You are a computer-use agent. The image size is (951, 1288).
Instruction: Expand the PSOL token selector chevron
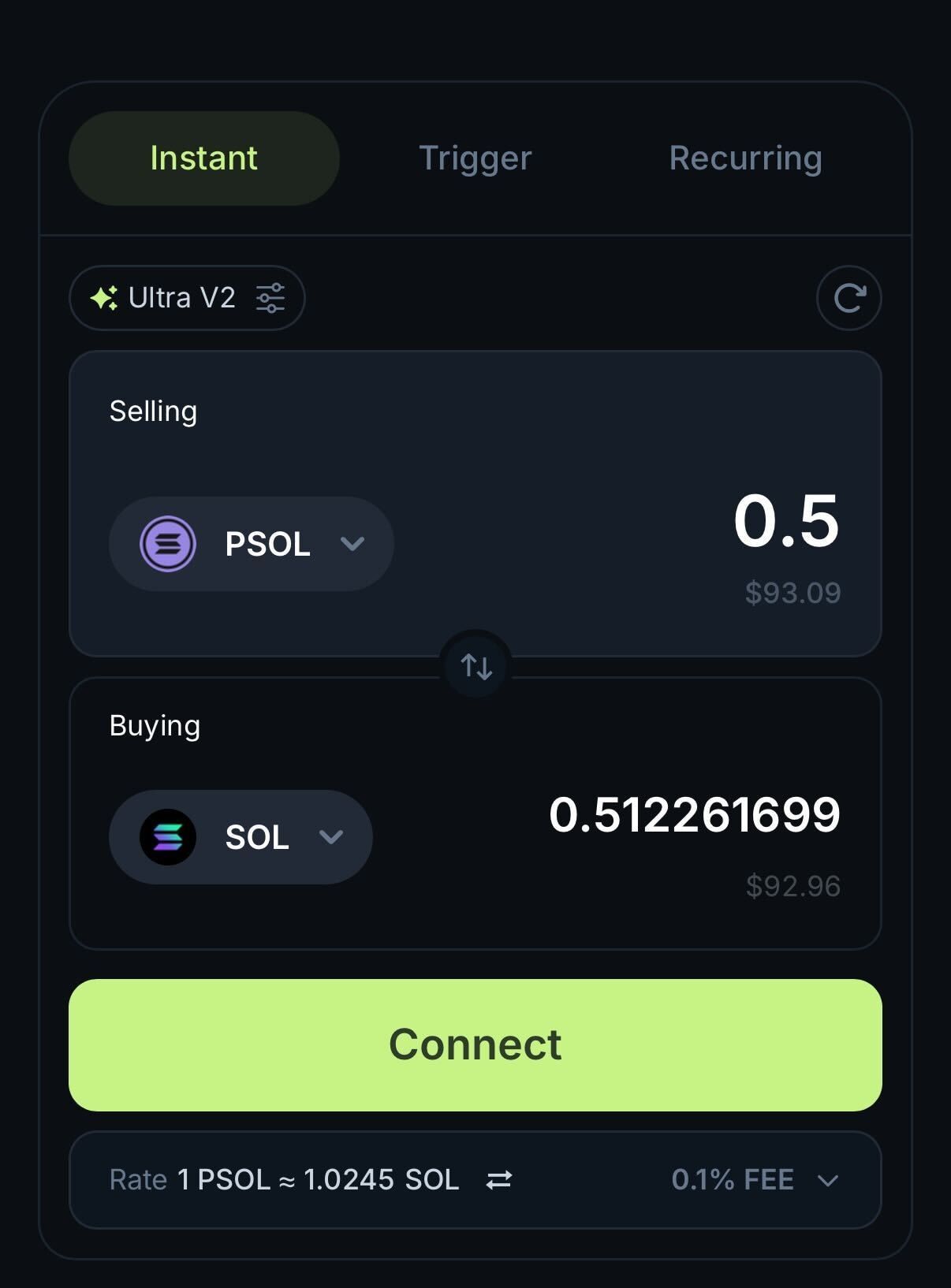(x=352, y=544)
